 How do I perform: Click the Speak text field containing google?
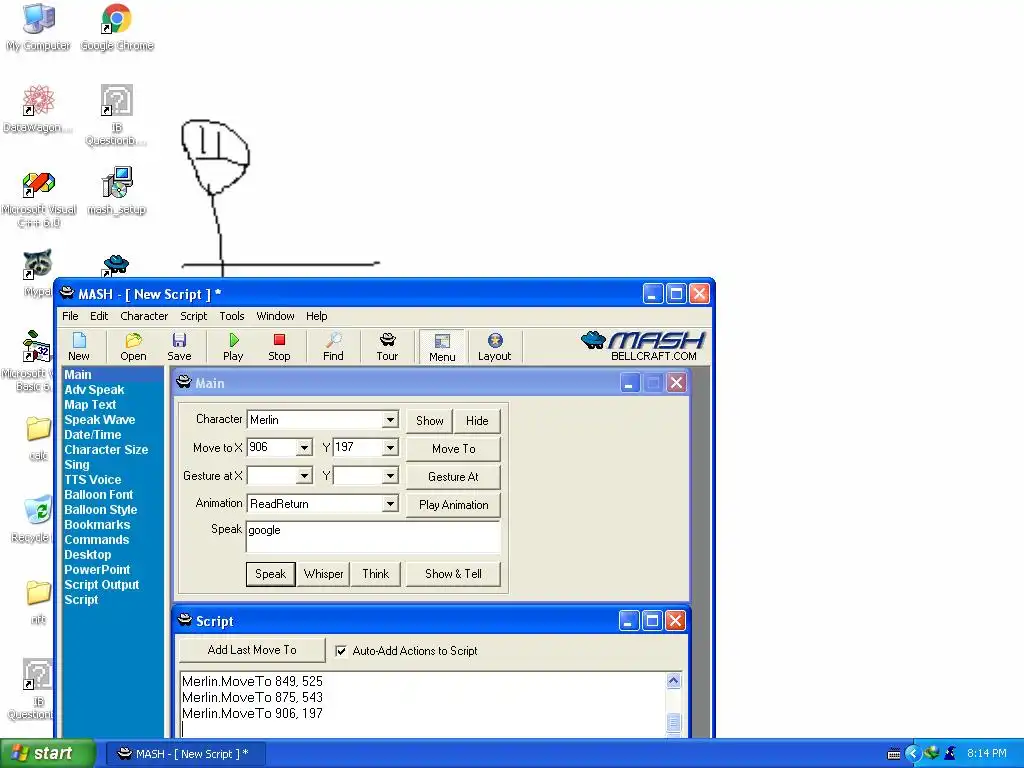click(x=373, y=537)
